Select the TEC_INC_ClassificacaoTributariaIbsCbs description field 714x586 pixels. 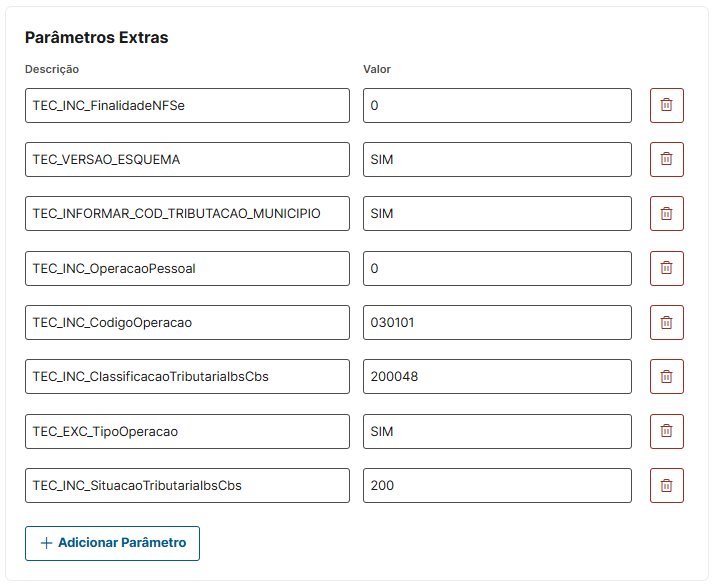[x=187, y=376]
